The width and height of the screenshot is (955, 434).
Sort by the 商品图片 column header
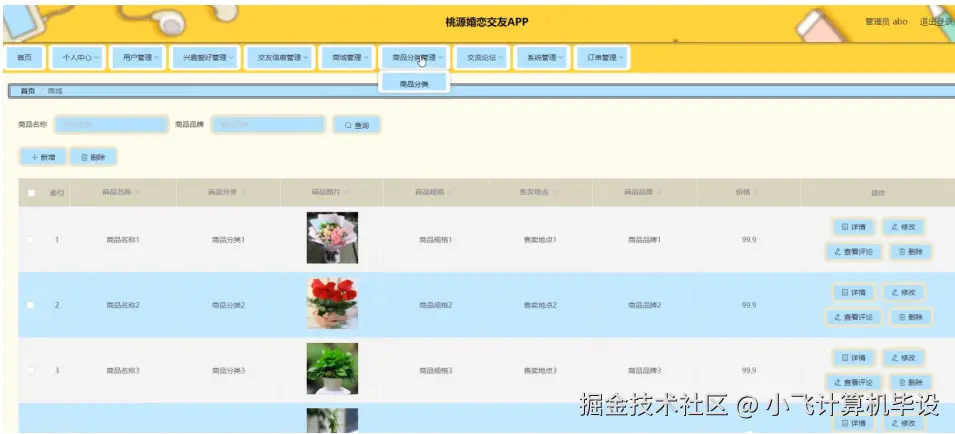(x=332, y=192)
